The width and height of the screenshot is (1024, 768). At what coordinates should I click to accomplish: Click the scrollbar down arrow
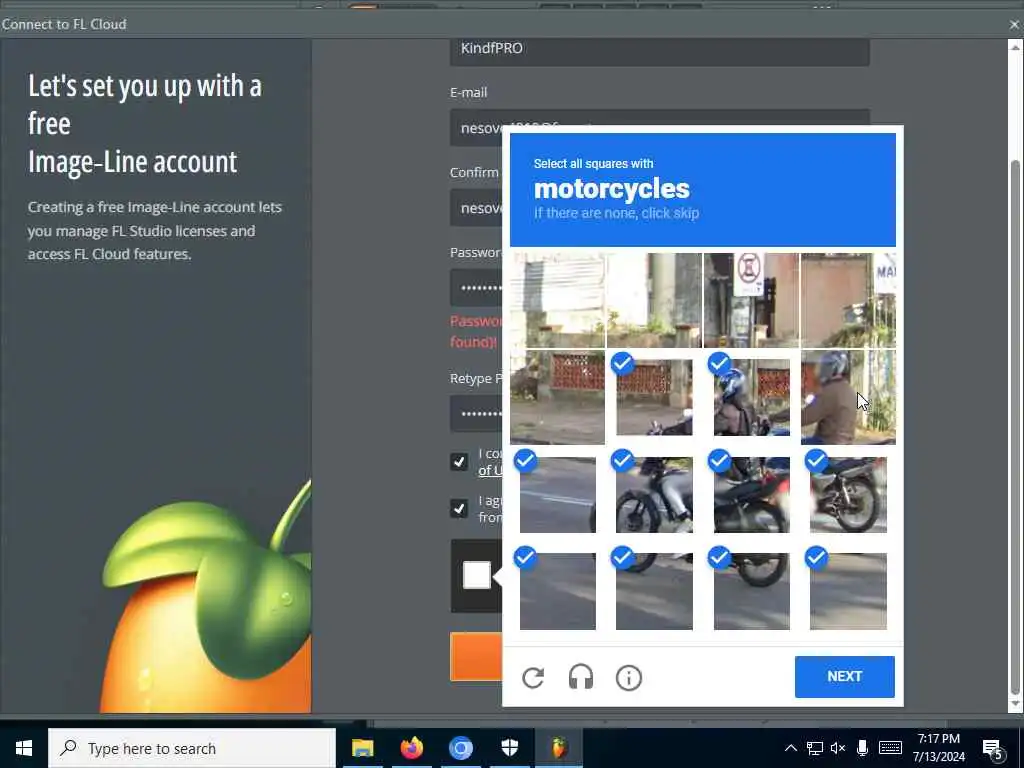pos(1015,704)
